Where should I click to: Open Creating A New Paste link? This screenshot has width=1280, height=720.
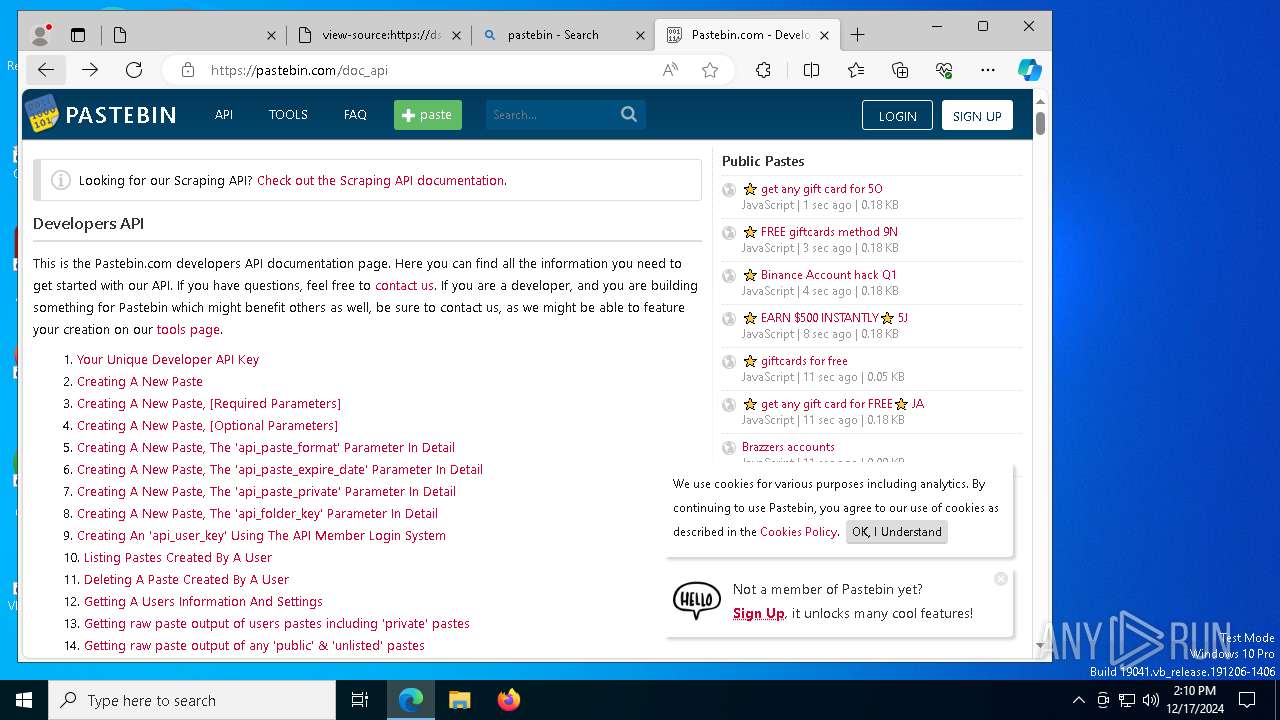(x=140, y=382)
